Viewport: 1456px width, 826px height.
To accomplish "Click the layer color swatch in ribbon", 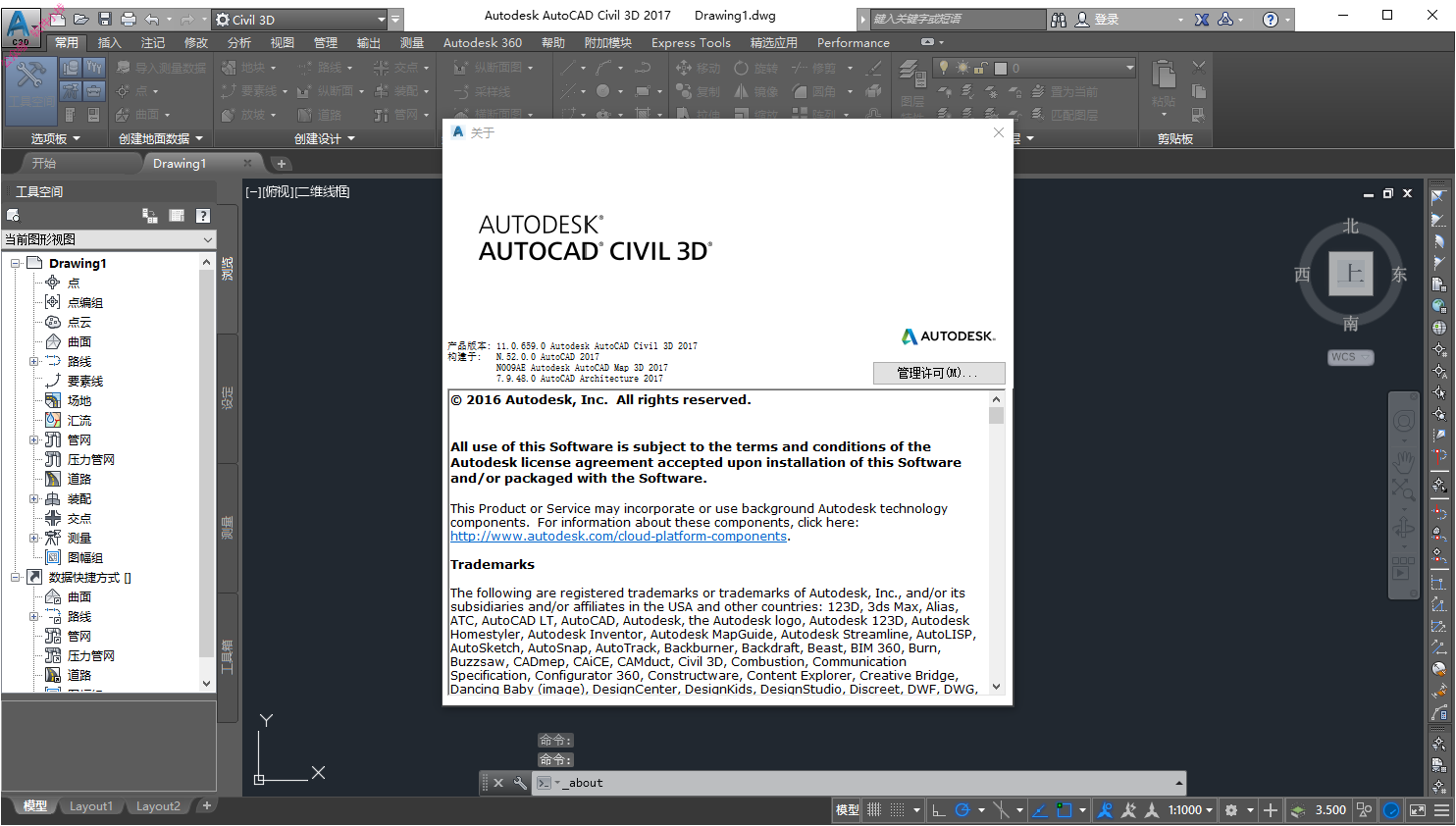I will point(1001,69).
